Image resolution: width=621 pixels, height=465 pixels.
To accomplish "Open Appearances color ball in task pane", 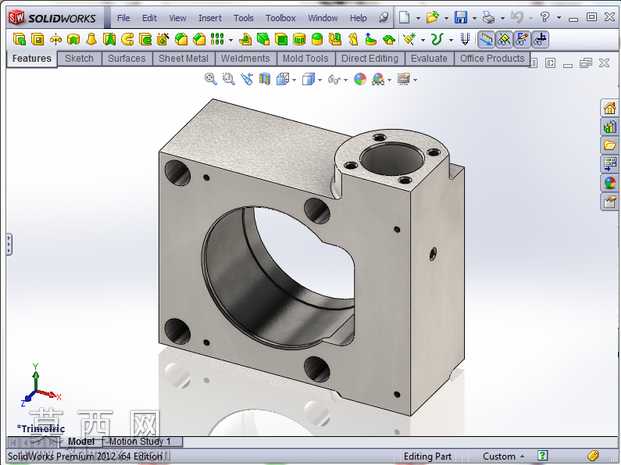I will 610,183.
